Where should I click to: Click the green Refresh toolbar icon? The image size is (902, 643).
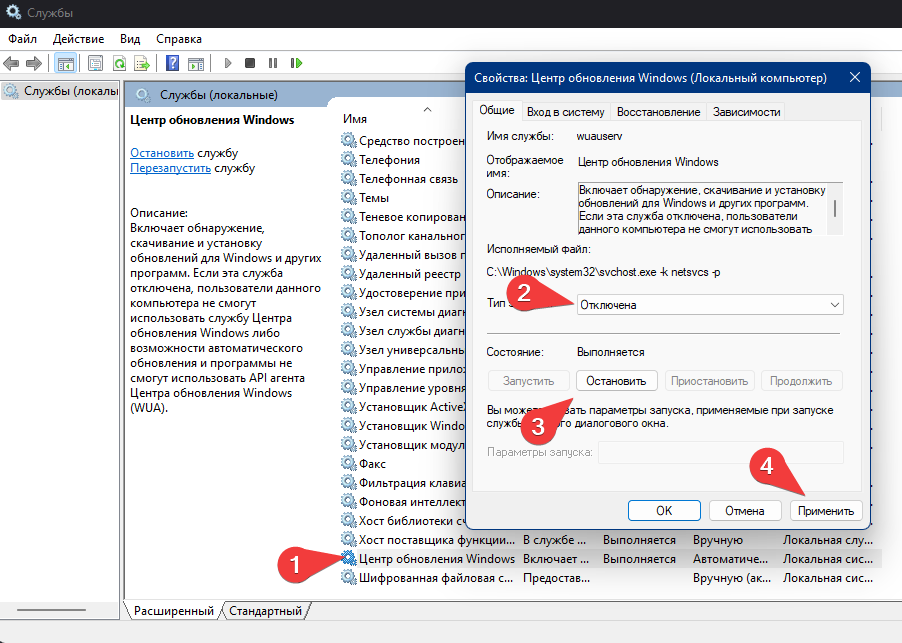pos(119,63)
